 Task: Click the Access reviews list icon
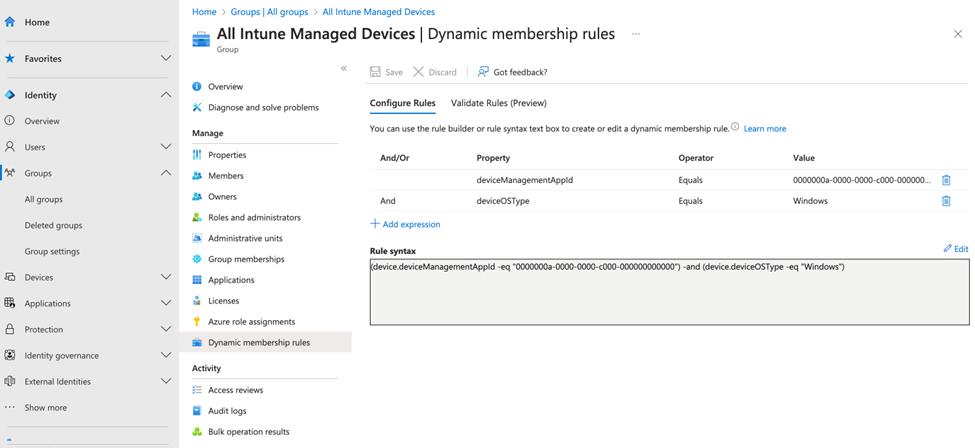tap(197, 390)
